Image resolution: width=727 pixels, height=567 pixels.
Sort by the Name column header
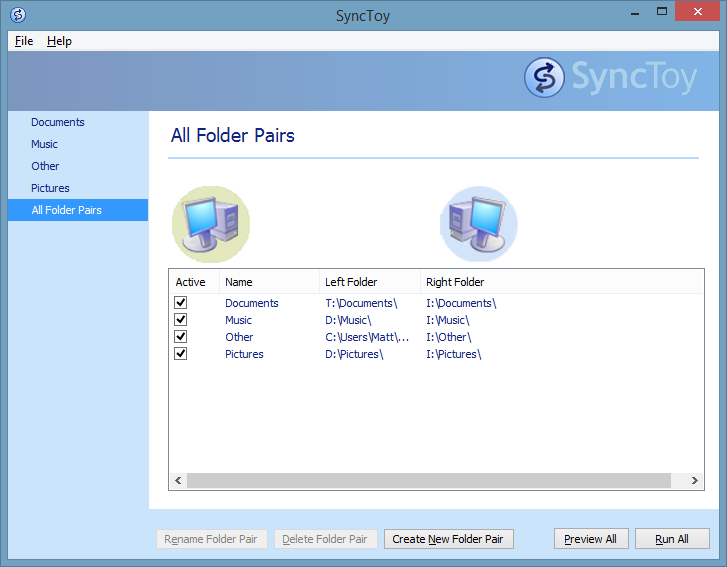click(x=269, y=282)
